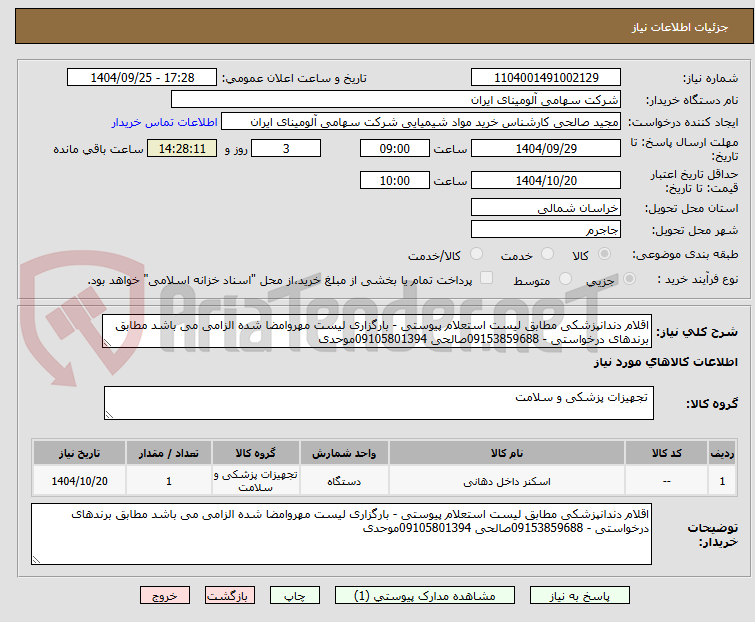Click the 'گروه کالا' table column header
The image size is (755, 622).
pos(256,453)
